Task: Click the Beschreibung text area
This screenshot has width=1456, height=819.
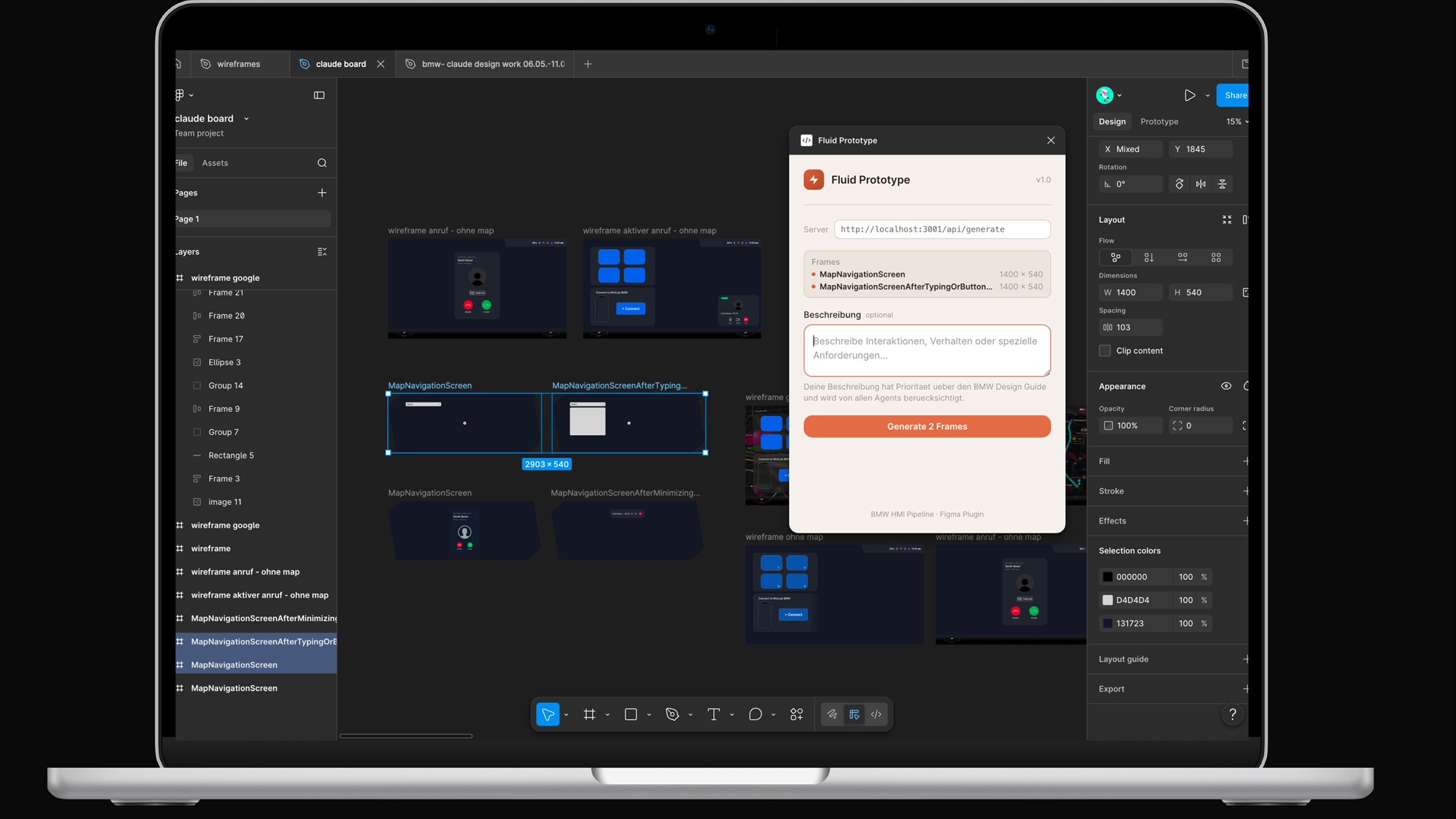Action: [927, 351]
